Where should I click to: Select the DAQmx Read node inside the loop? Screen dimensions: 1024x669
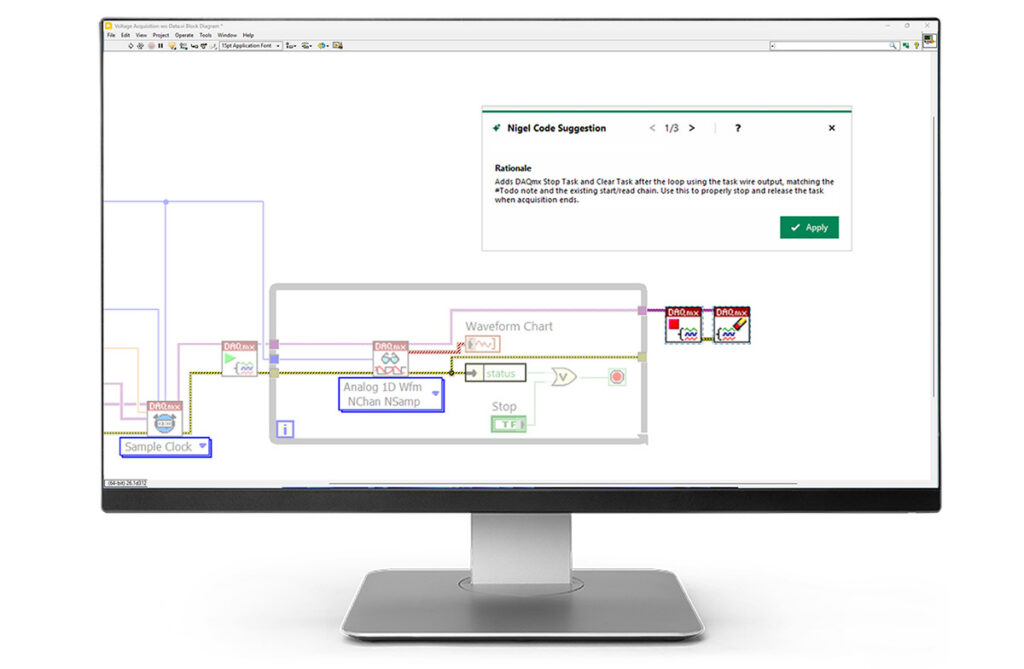coord(391,358)
